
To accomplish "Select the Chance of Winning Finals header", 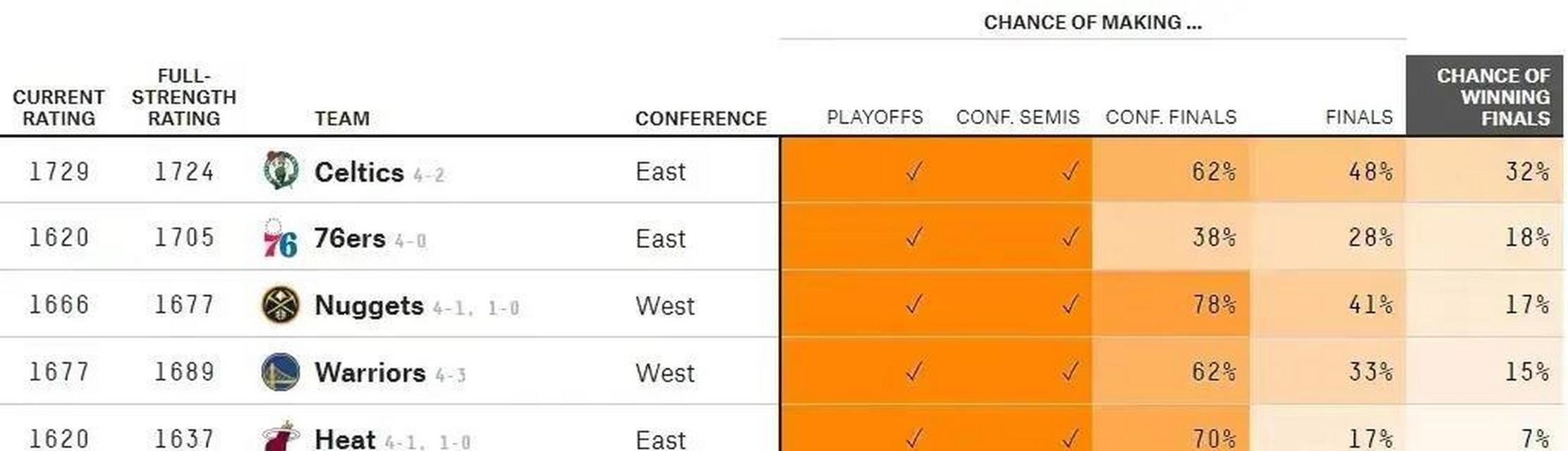I will click(x=1484, y=97).
